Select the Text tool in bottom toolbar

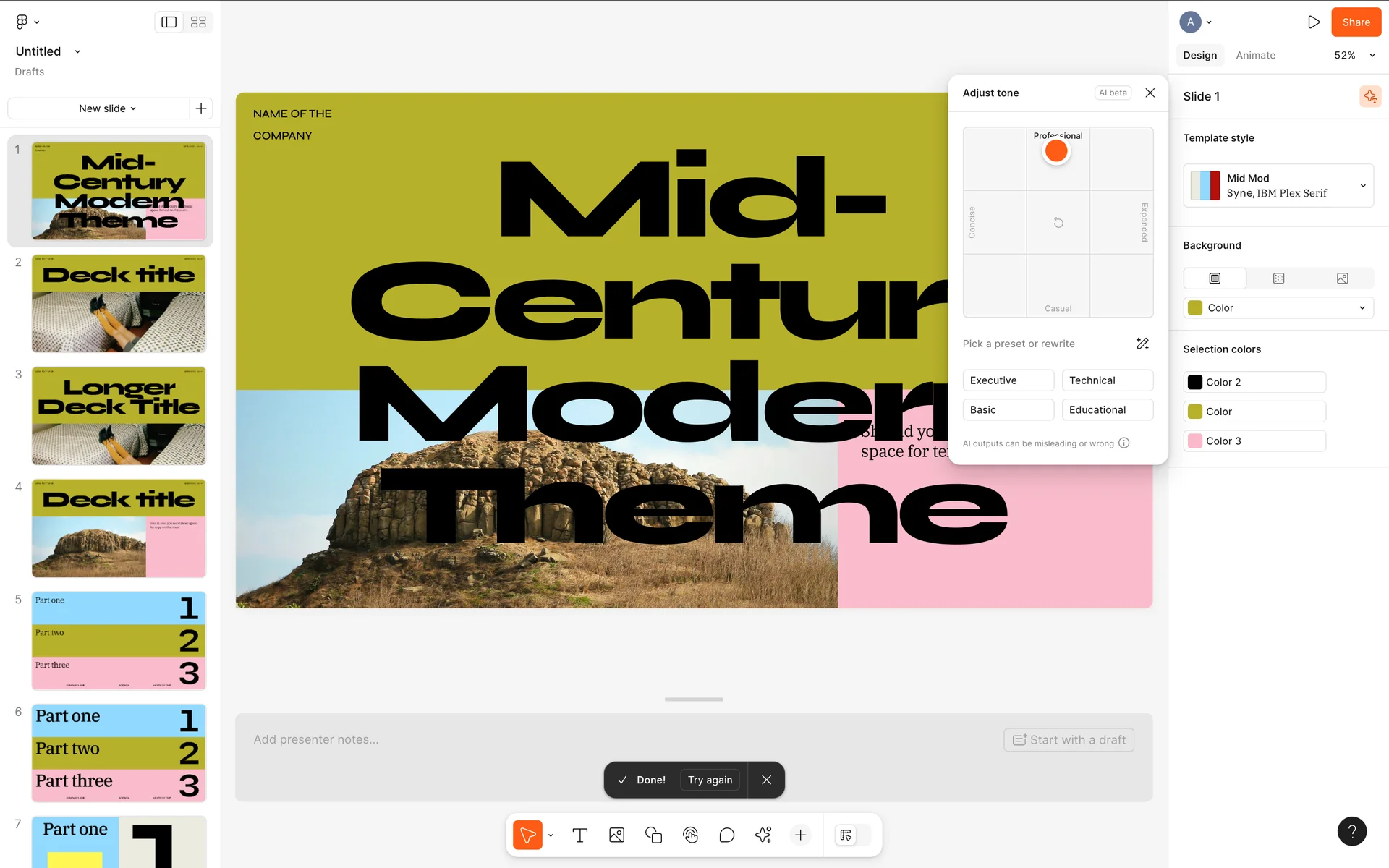click(579, 835)
